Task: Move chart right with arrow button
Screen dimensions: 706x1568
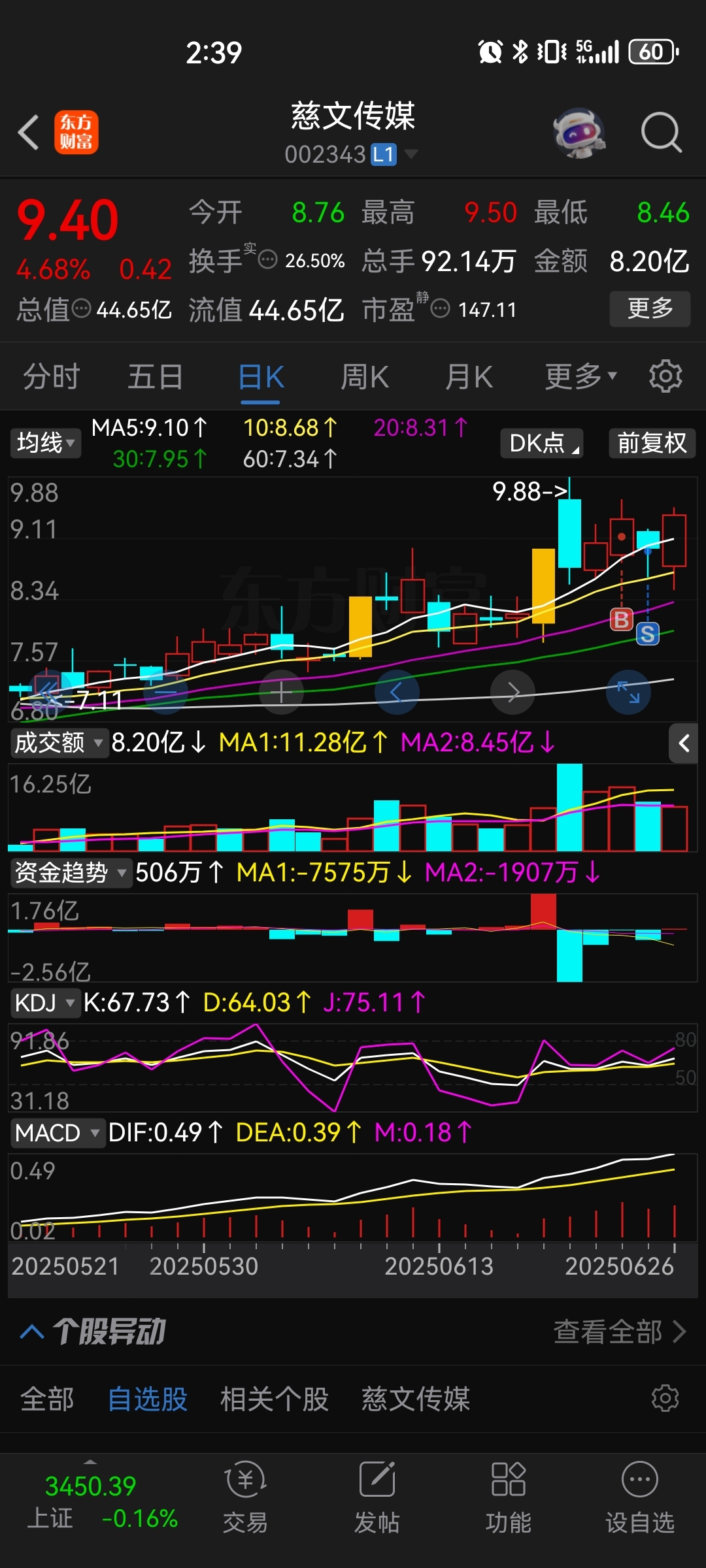Action: [x=513, y=692]
